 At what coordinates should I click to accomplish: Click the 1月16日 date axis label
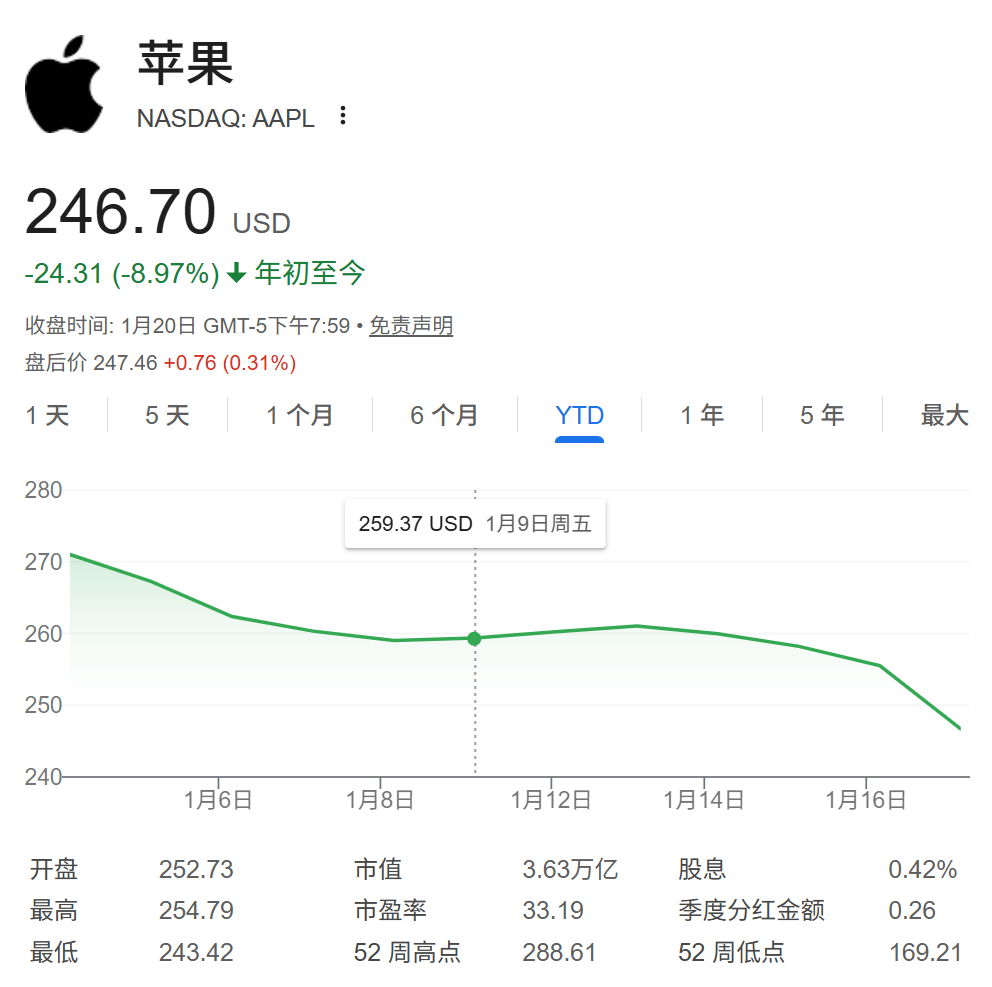click(865, 800)
